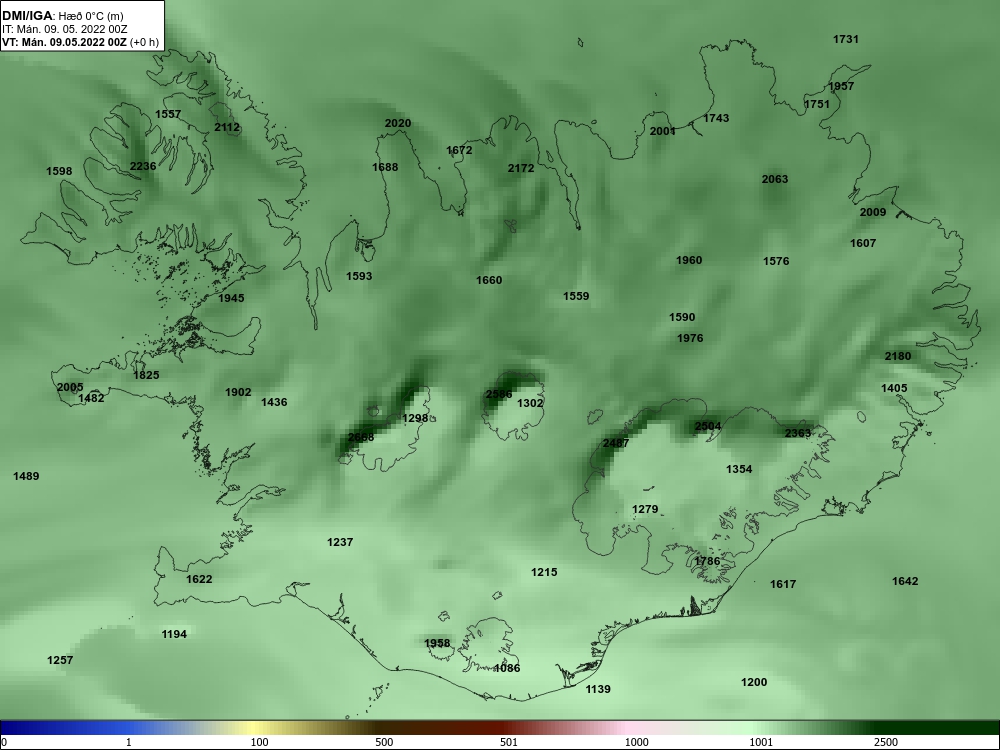The image size is (1000, 750).
Task: Click the 2063 height value
Action: [x=775, y=179]
